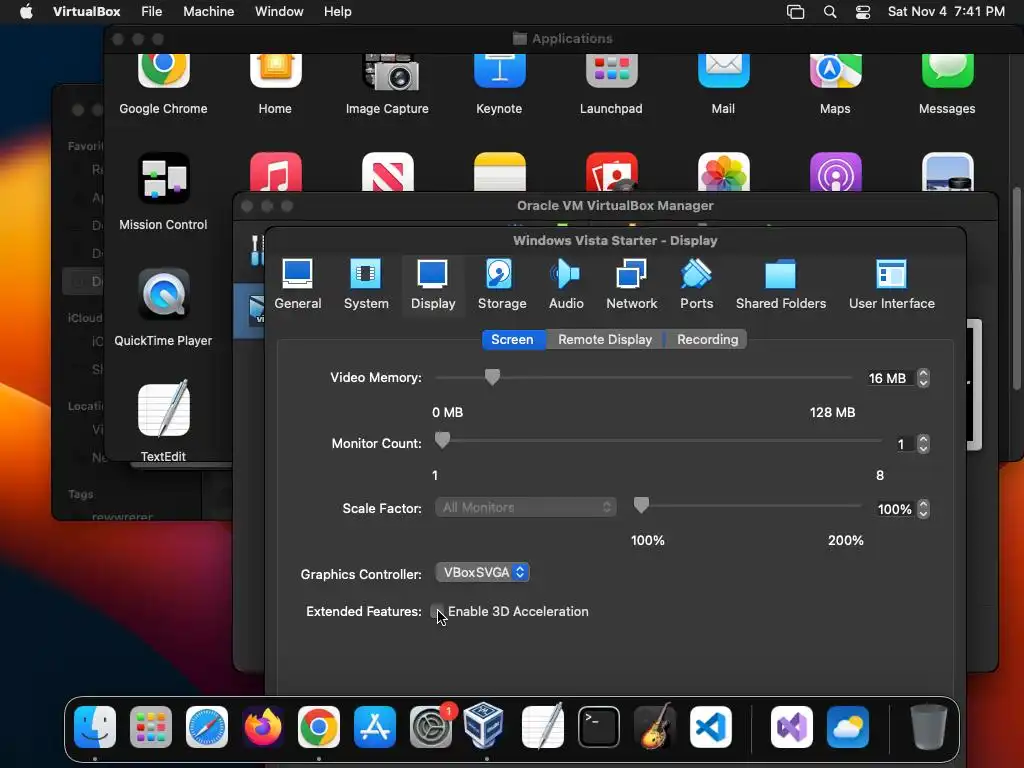The height and width of the screenshot is (768, 1024).
Task: Click the Monitor Count value field
Action: 904,444
